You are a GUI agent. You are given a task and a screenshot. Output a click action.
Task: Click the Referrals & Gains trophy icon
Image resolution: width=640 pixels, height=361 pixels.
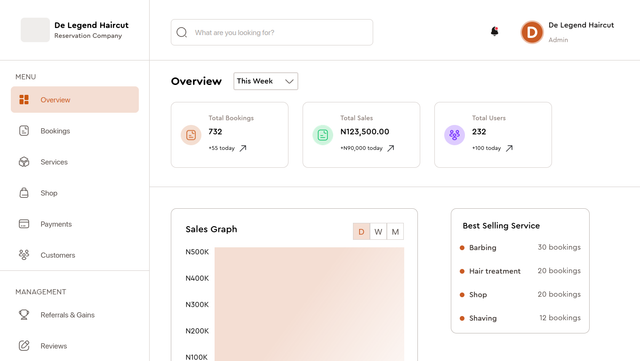pos(24,314)
